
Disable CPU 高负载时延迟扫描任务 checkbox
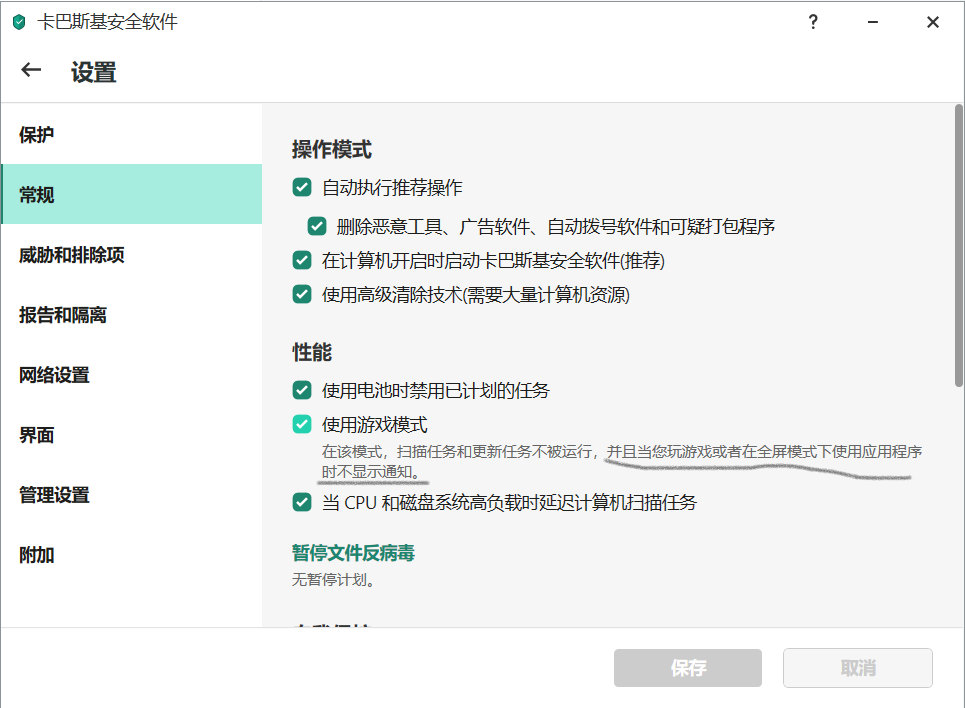tap(302, 502)
